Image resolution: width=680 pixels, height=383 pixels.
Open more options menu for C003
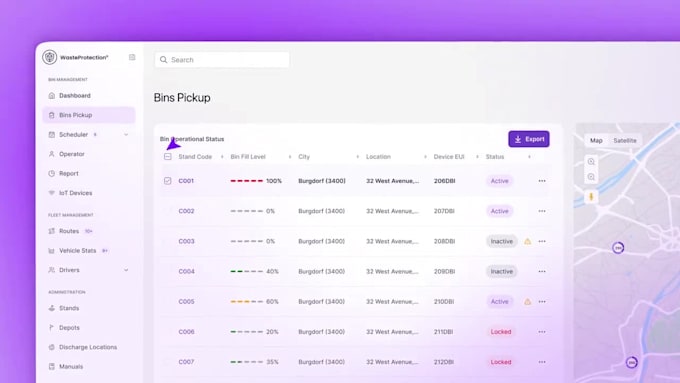click(x=542, y=241)
